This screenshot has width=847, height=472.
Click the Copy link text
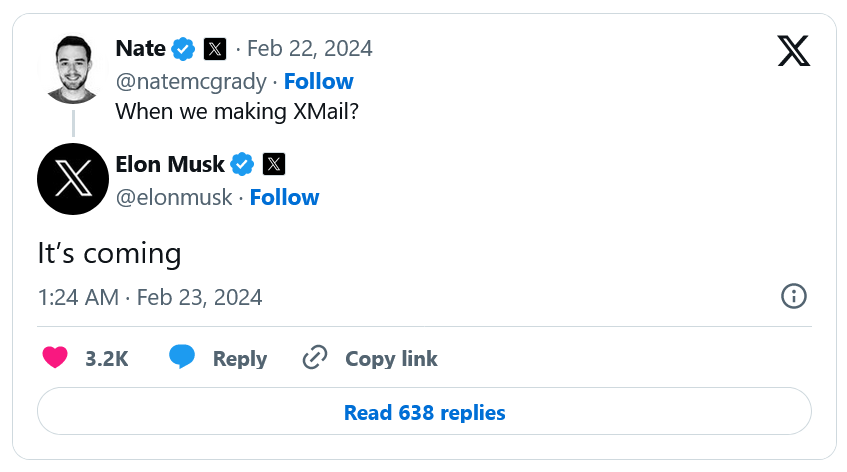(391, 359)
